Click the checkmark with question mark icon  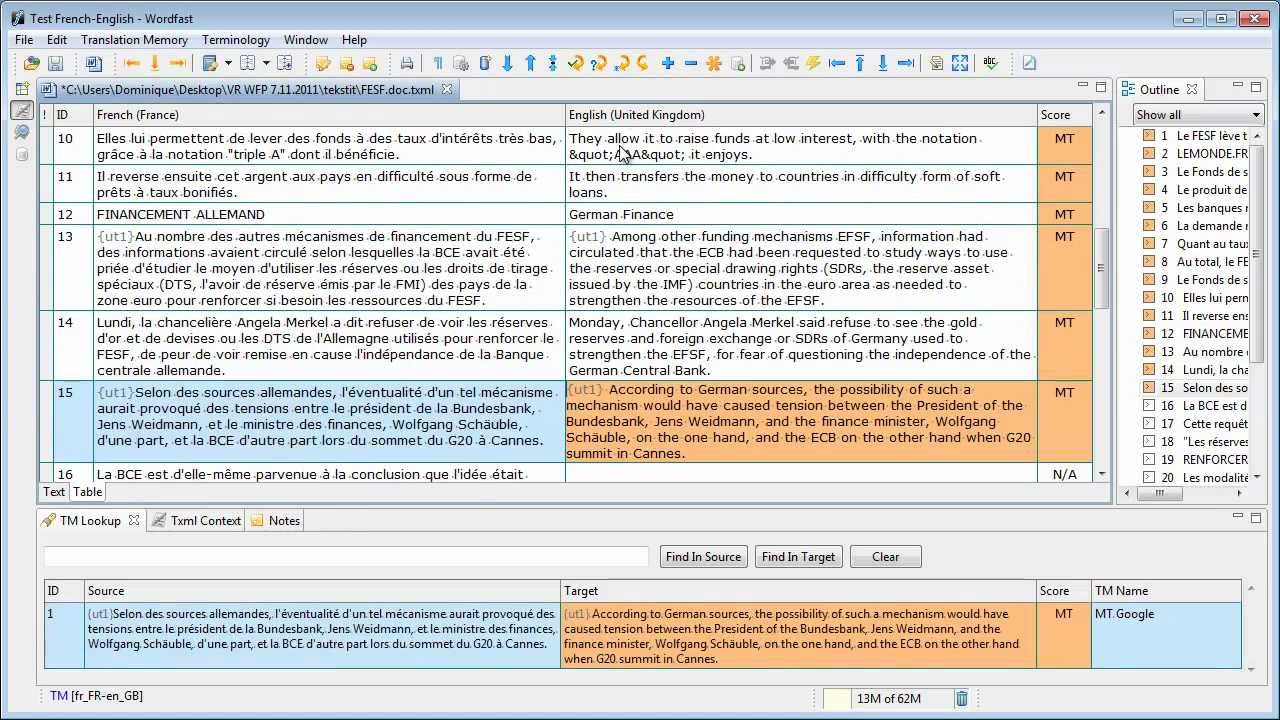point(599,63)
